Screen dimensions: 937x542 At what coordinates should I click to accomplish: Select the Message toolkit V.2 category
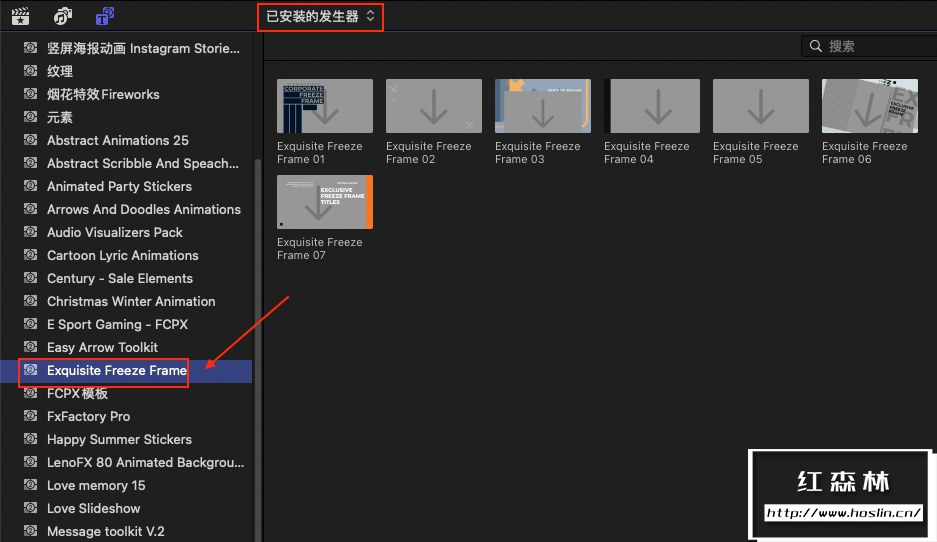click(126, 531)
